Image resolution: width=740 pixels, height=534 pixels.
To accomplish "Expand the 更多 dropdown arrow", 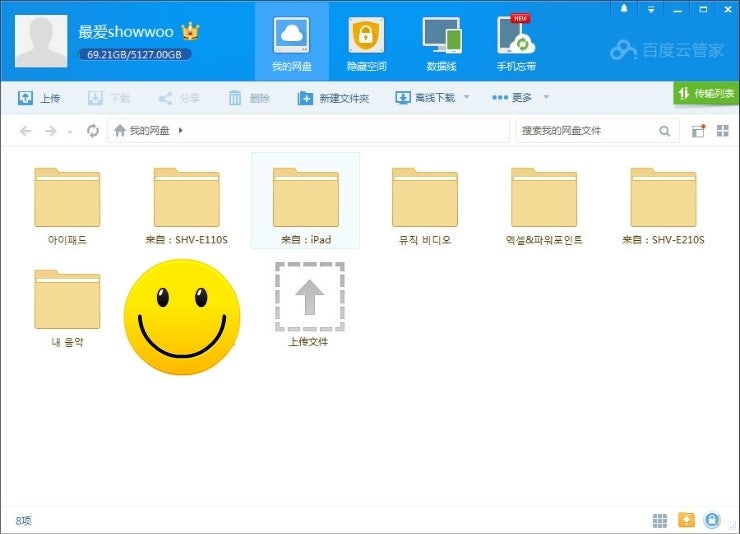I will coord(547,97).
